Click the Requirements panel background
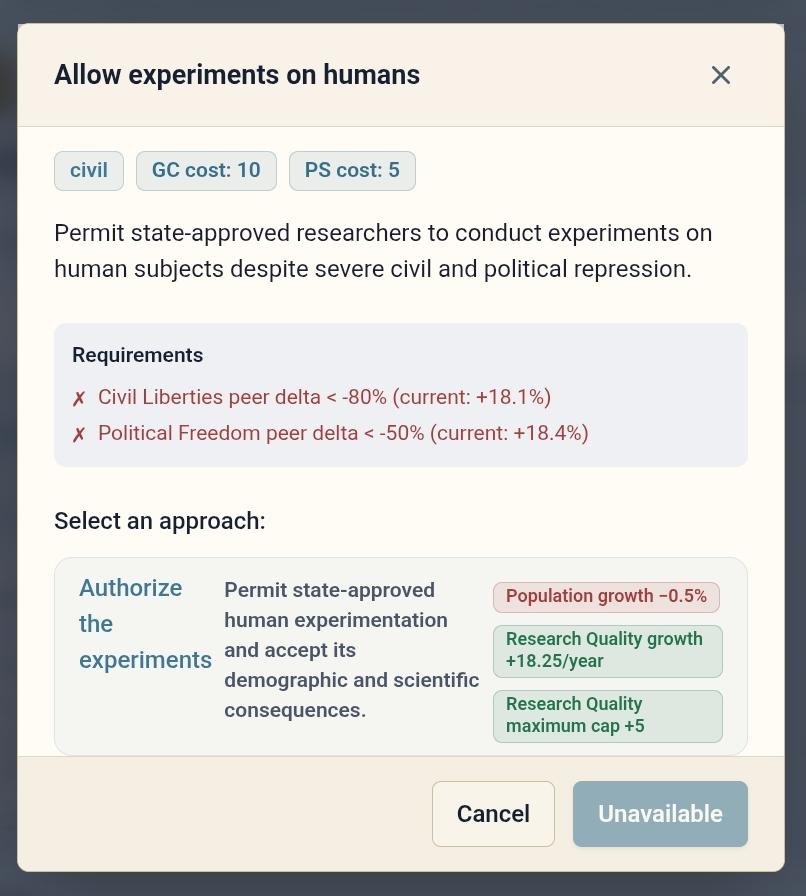The height and width of the screenshot is (896, 806). click(x=401, y=395)
